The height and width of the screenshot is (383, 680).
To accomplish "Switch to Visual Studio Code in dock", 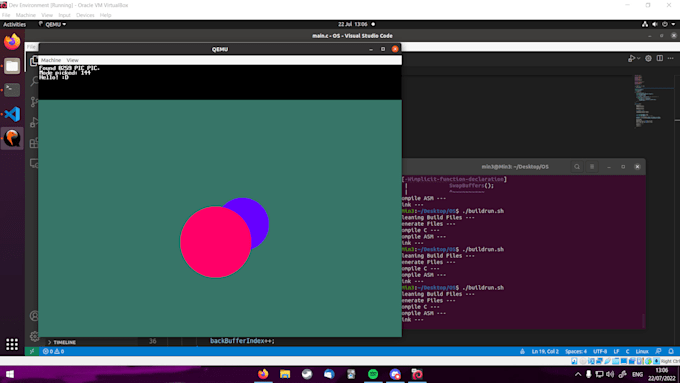I will (x=12, y=114).
